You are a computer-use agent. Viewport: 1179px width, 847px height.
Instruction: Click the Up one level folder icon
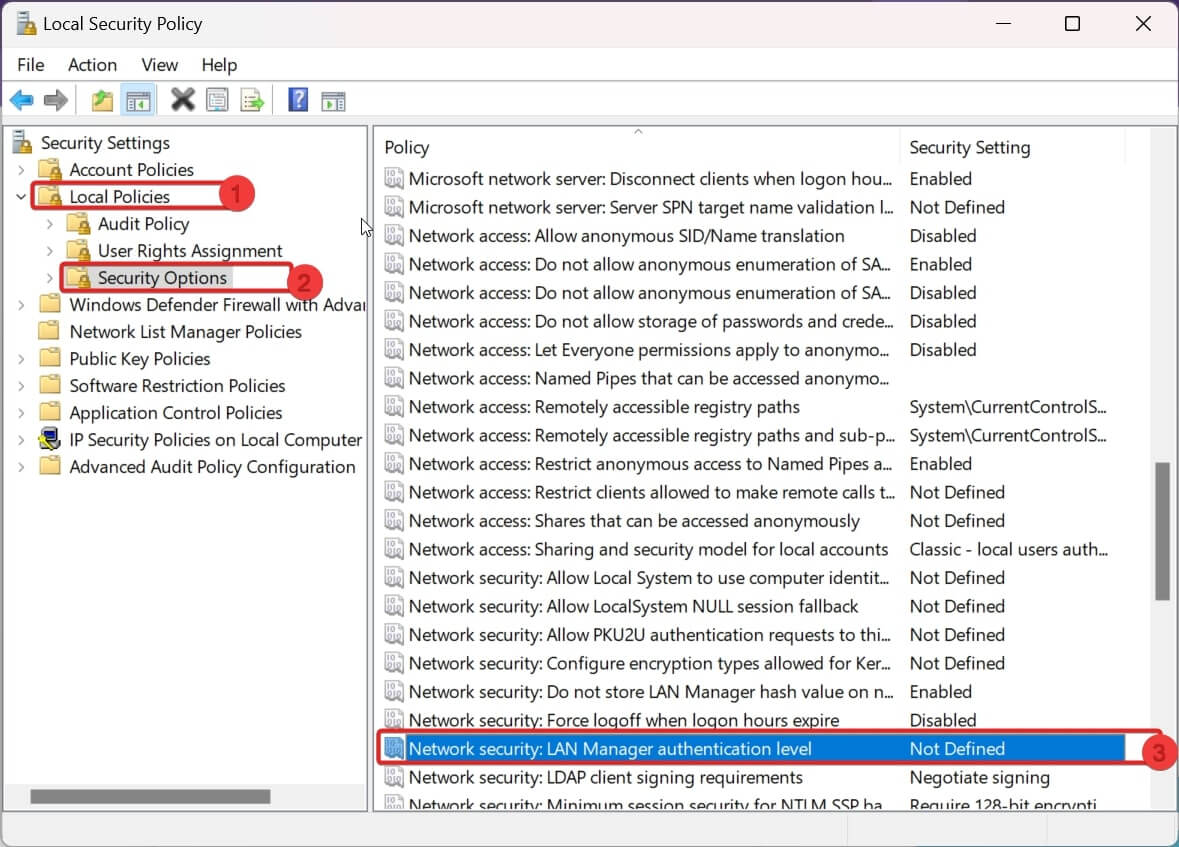pyautogui.click(x=102, y=100)
